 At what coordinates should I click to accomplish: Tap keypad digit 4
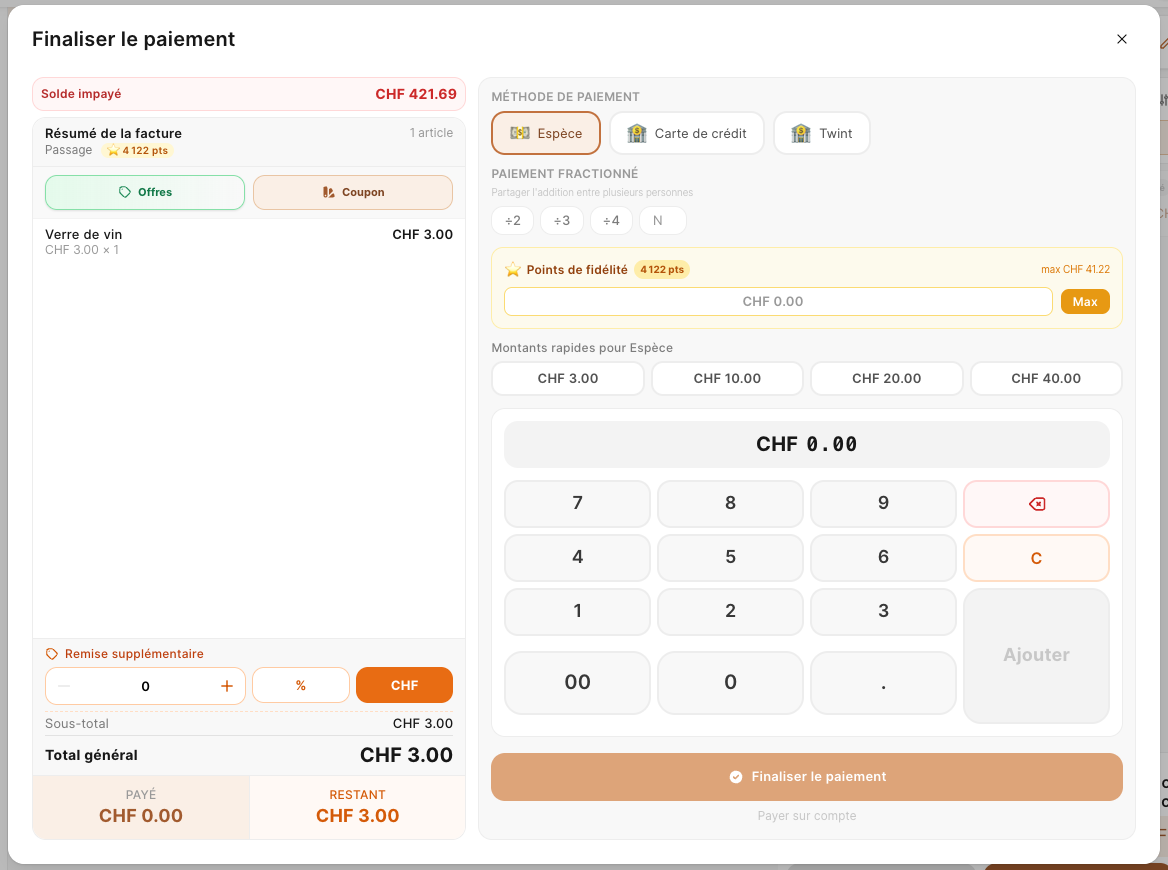[x=577, y=557]
